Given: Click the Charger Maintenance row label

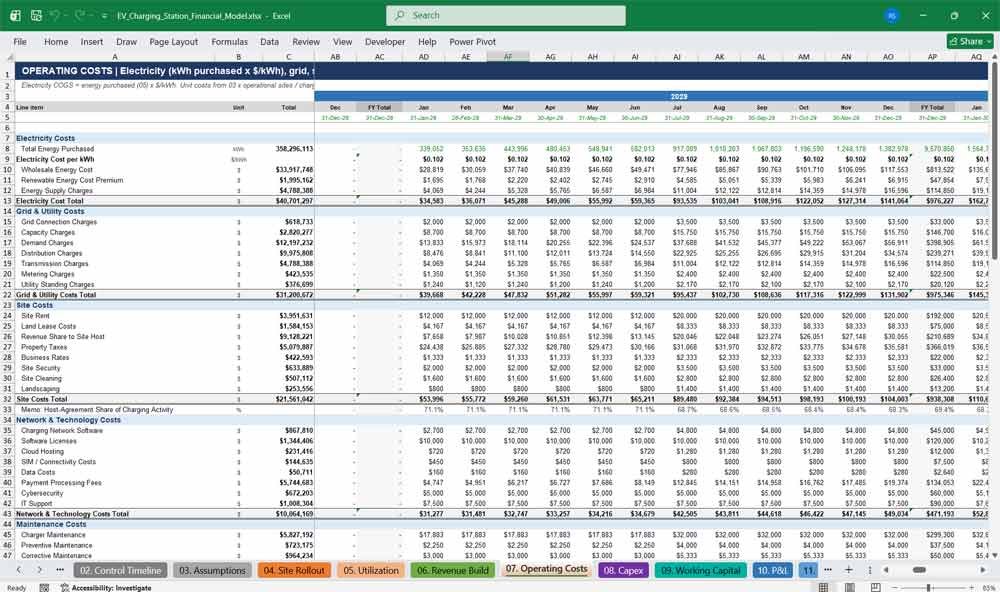Looking at the screenshot, I should click(x=53, y=535).
